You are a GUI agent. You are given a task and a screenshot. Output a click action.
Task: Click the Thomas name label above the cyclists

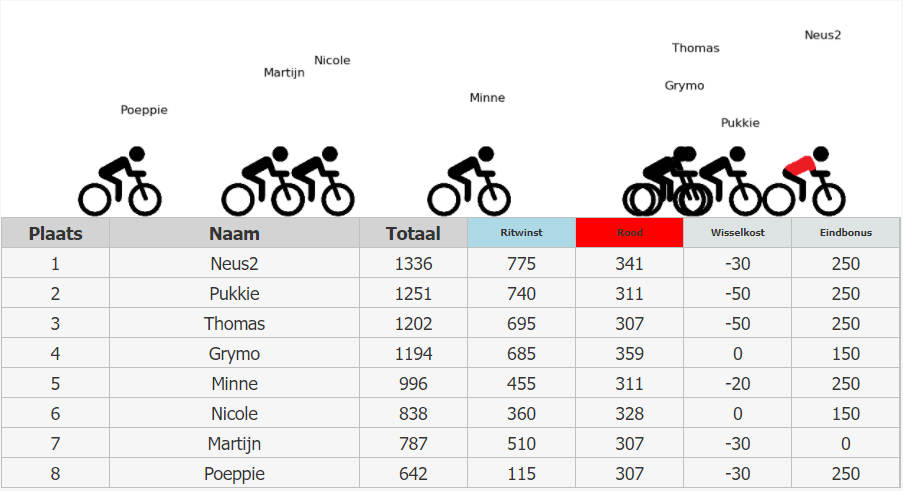point(695,48)
